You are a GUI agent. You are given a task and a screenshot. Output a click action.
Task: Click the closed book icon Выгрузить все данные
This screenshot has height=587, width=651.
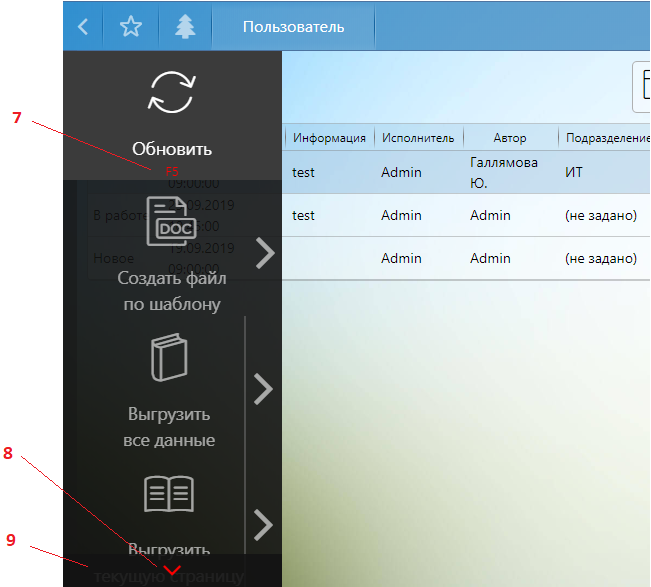(169, 359)
